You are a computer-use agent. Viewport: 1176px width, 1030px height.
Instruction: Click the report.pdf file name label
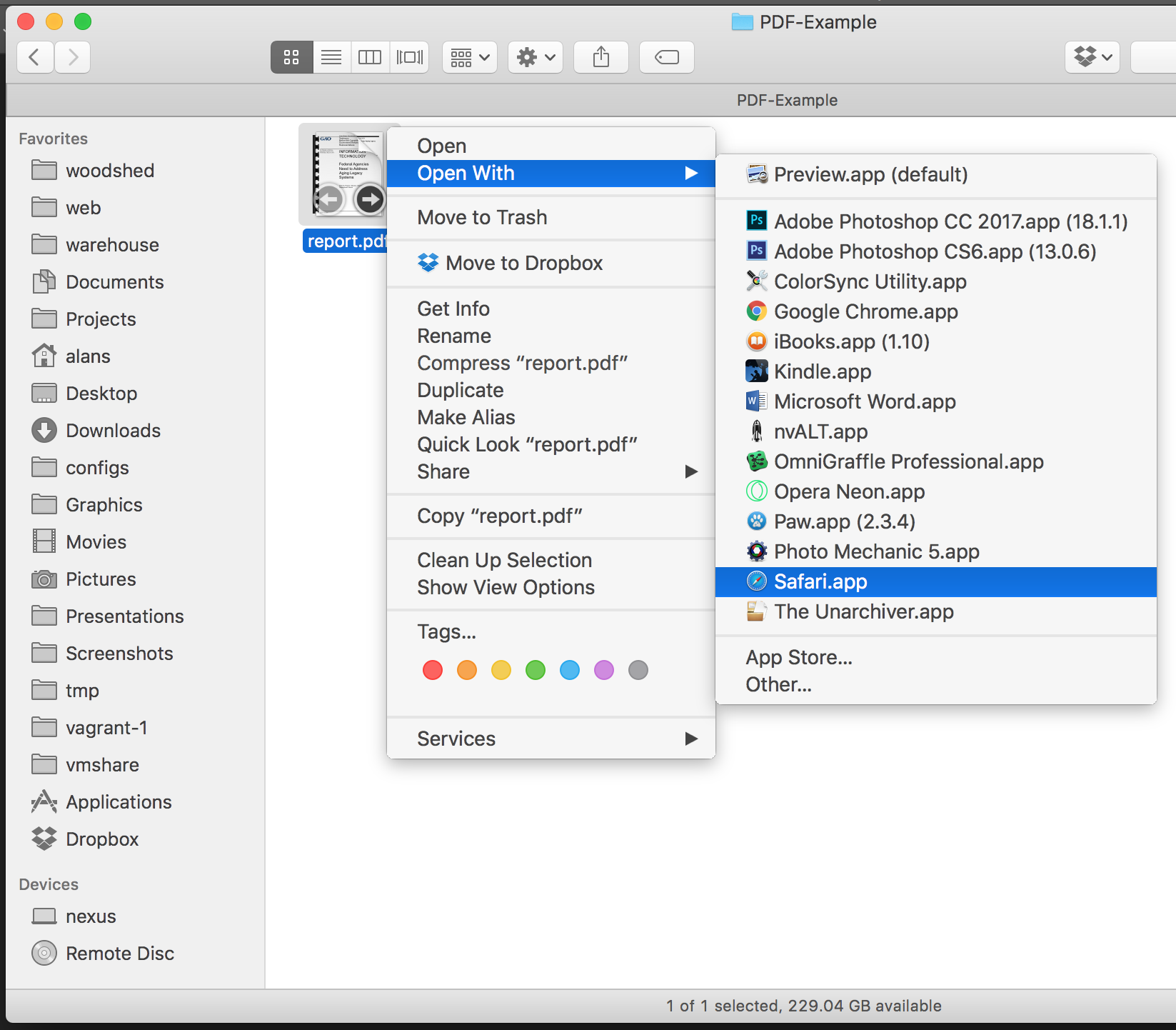(346, 241)
